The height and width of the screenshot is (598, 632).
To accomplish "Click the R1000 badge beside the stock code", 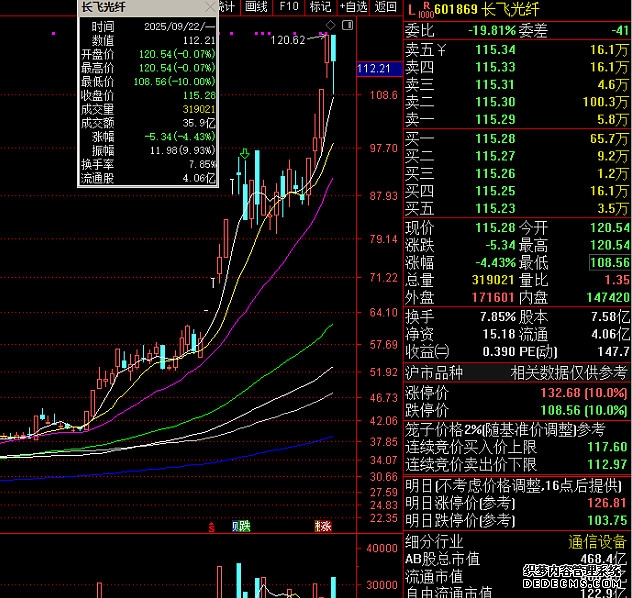I will [x=426, y=9].
